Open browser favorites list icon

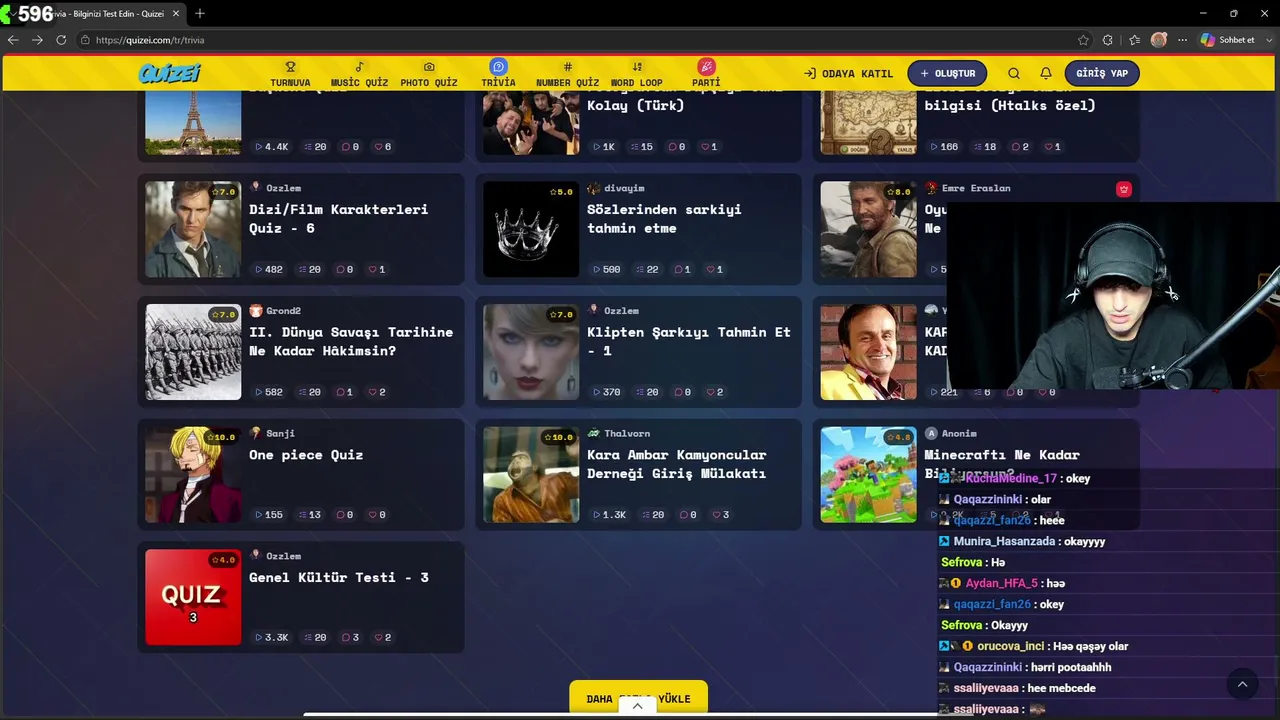point(1134,40)
